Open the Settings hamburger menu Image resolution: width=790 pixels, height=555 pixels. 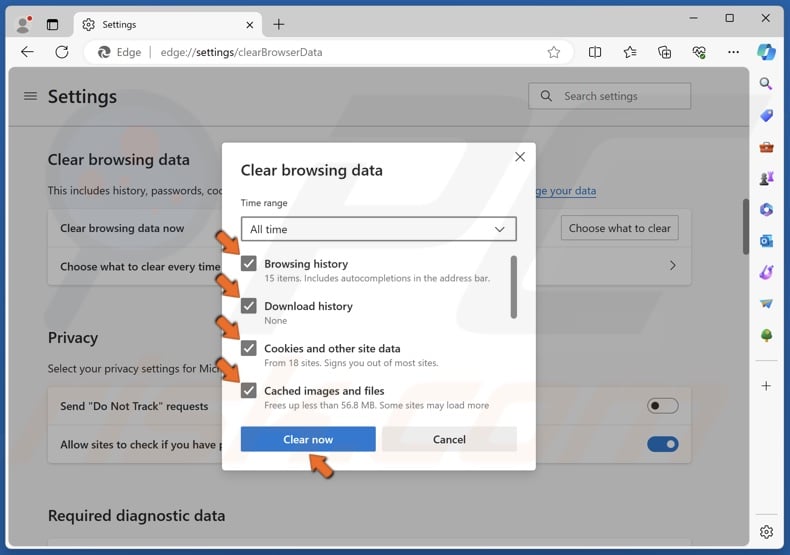pyautogui.click(x=30, y=96)
